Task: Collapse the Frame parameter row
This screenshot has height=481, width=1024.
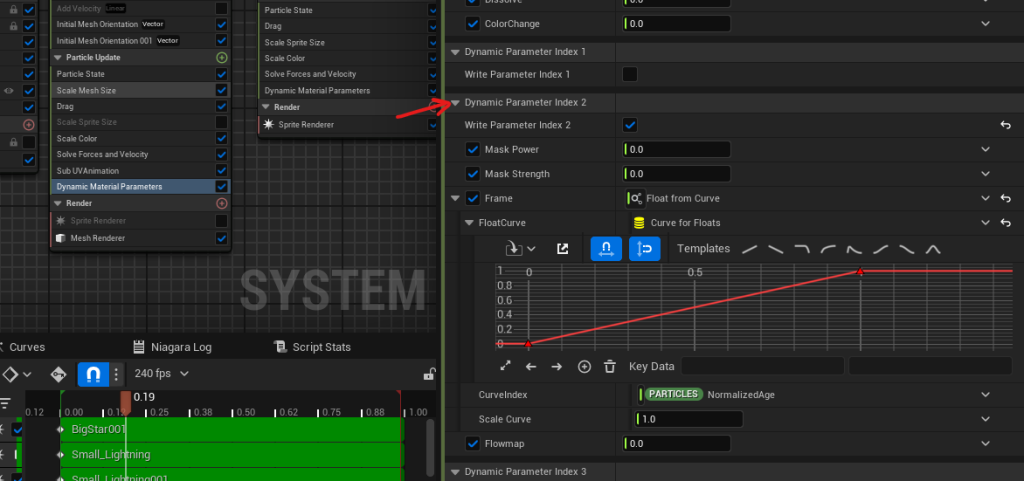Action: (x=455, y=198)
